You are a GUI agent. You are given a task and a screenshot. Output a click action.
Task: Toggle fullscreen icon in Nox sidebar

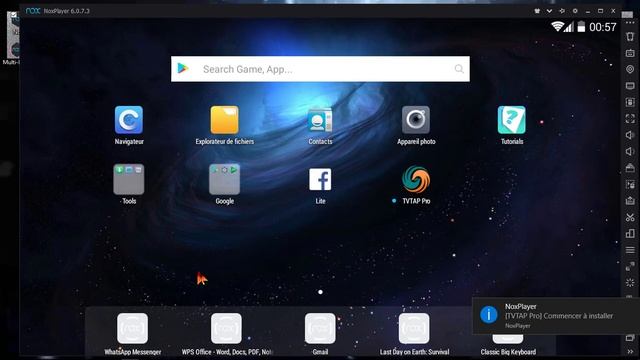pos(630,119)
